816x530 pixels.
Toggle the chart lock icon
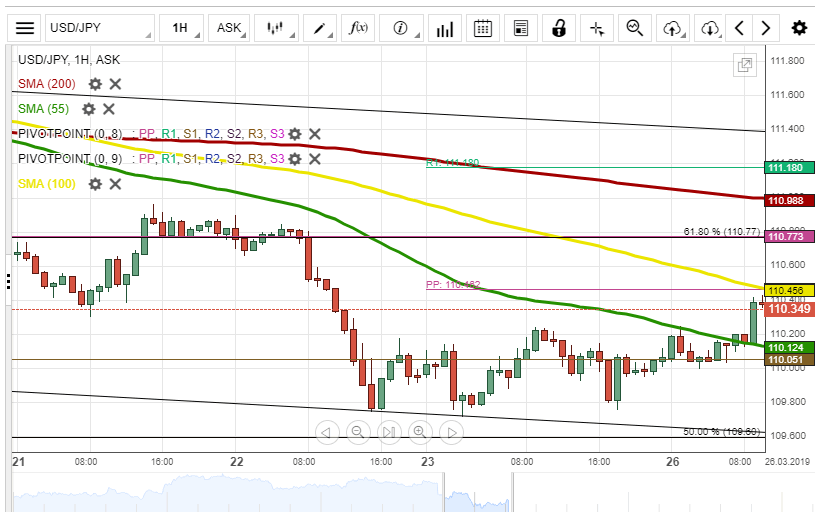[559, 28]
